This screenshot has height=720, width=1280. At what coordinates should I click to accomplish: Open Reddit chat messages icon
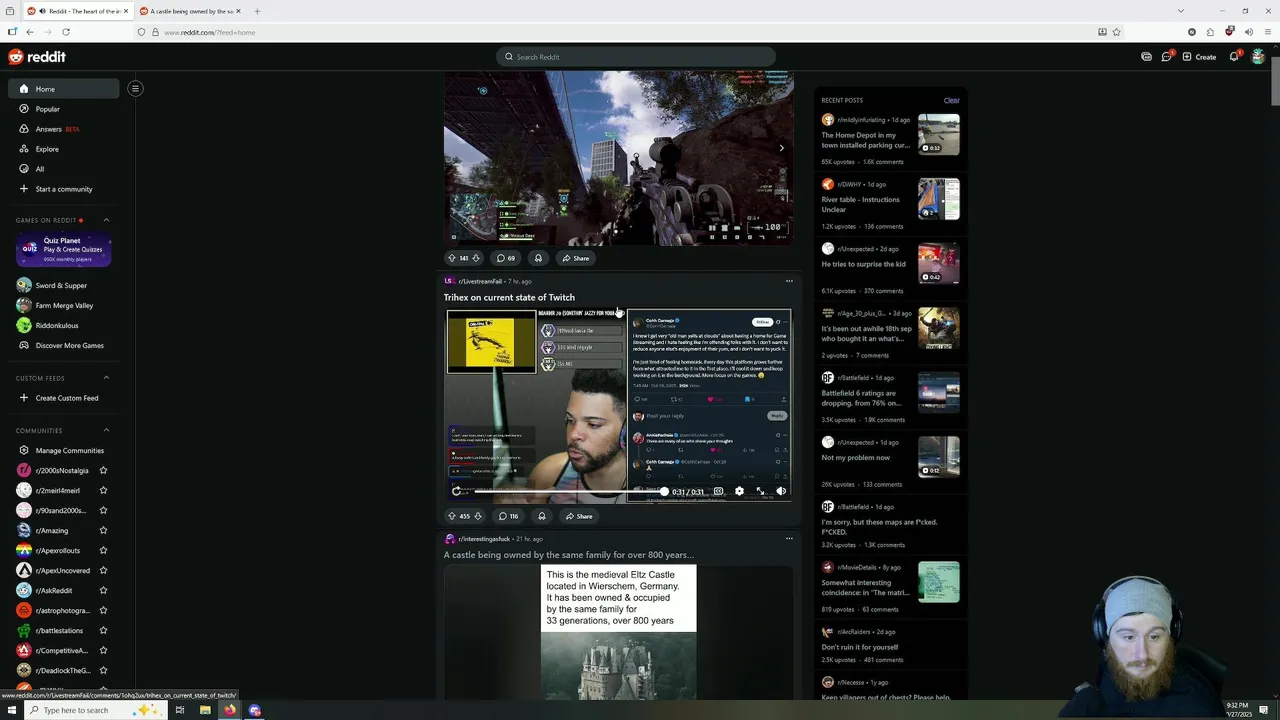tap(1166, 57)
